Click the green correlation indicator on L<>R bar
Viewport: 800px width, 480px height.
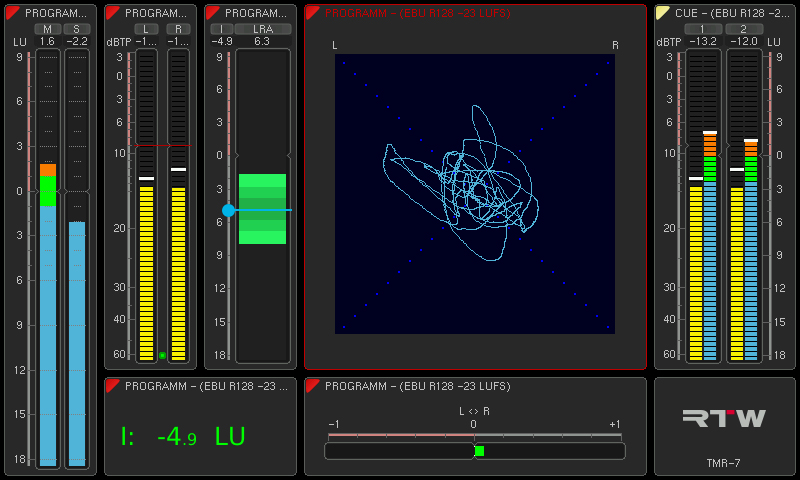pyautogui.click(x=479, y=451)
